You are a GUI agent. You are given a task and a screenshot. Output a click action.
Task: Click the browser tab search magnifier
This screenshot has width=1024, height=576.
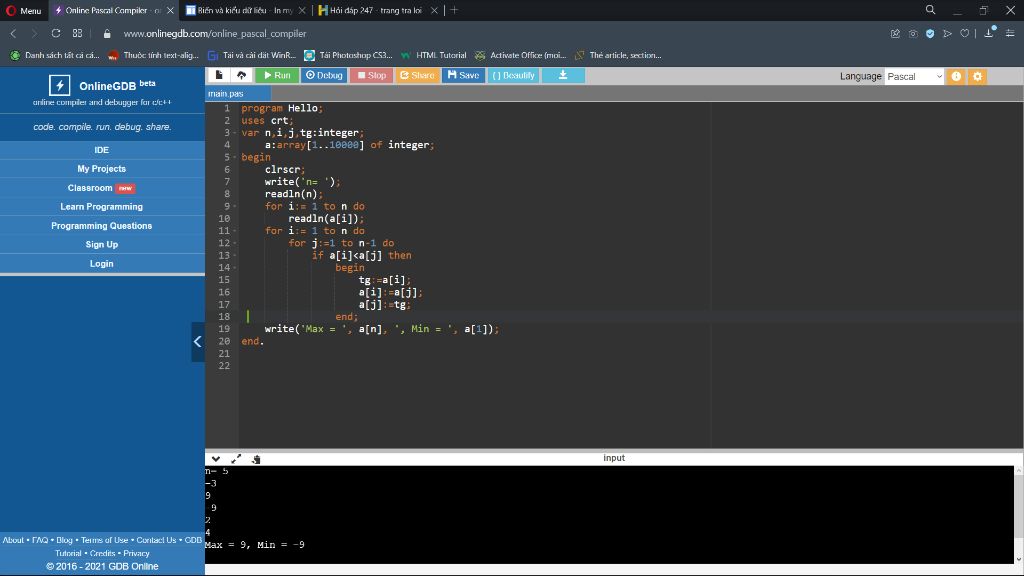931,10
